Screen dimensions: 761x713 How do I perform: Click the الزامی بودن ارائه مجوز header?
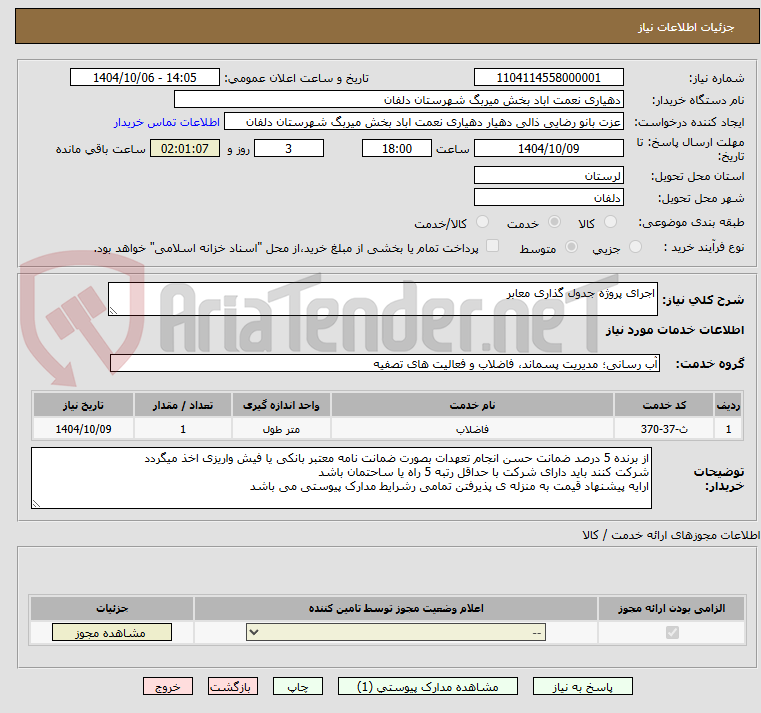[x=672, y=608]
